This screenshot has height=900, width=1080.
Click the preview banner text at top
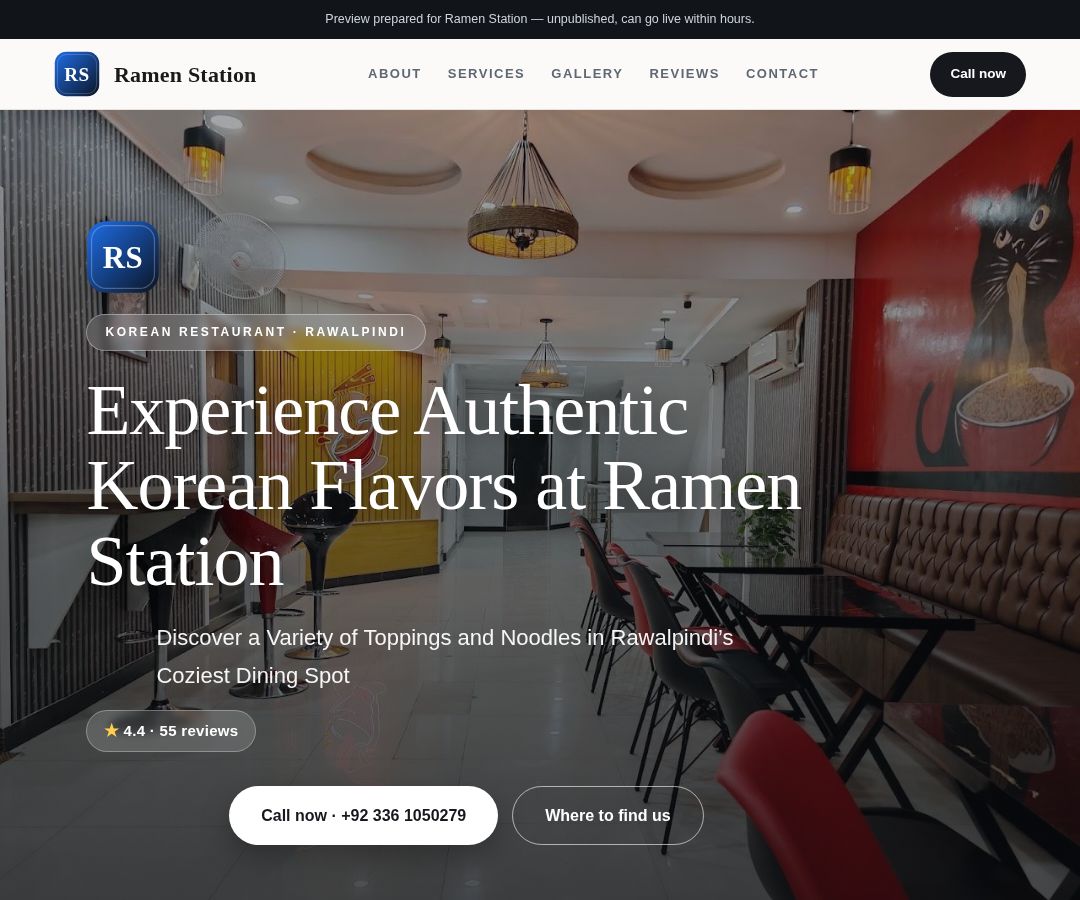[x=540, y=19]
